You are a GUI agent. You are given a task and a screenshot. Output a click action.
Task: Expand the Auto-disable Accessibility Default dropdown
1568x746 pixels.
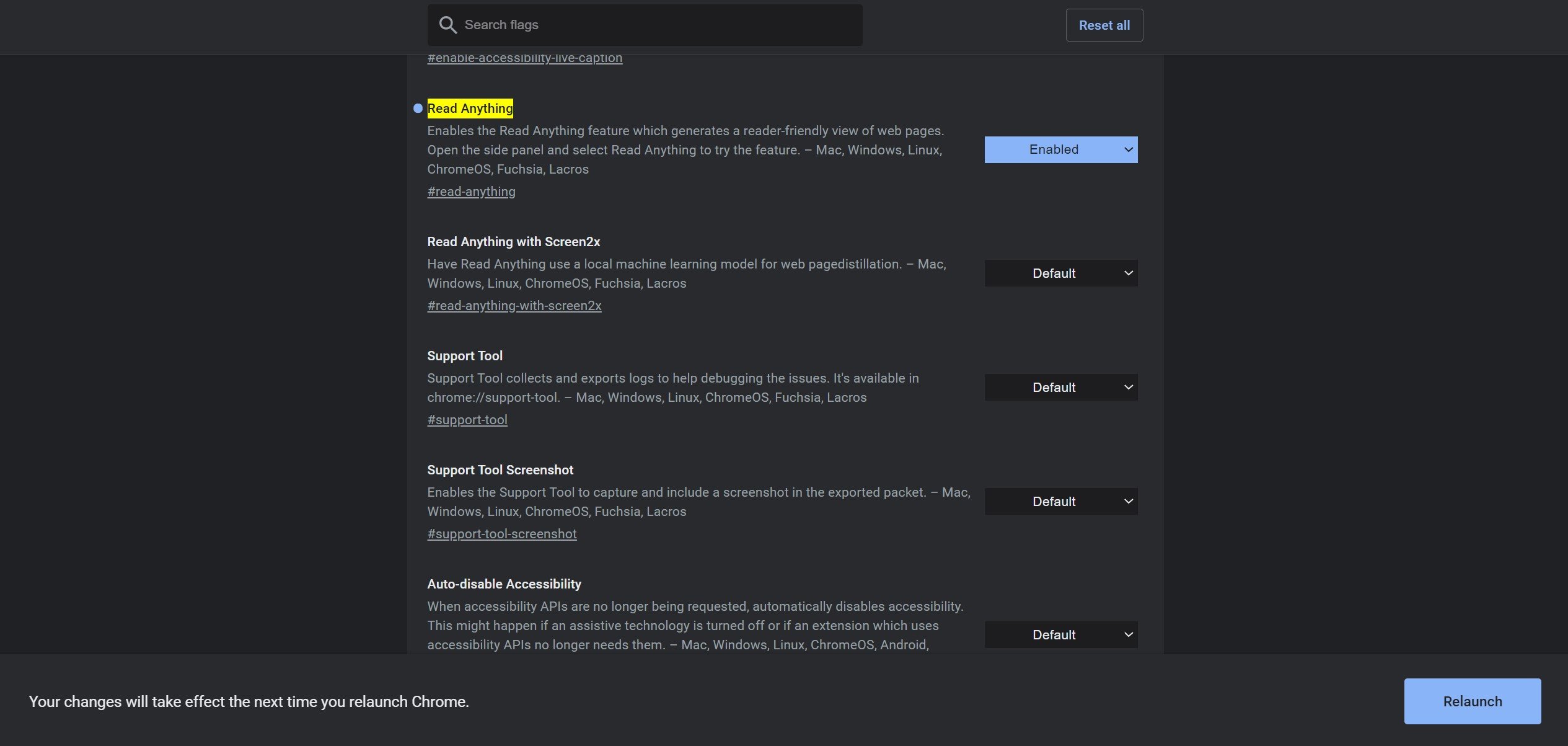pos(1060,635)
